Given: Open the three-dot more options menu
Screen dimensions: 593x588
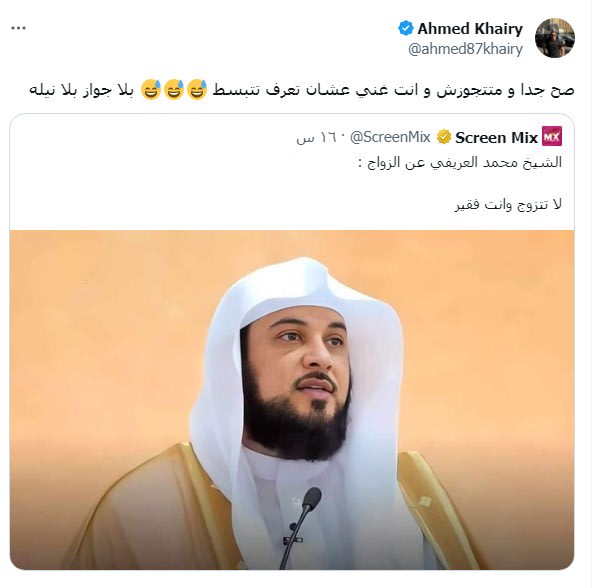Looking at the screenshot, I should (x=19, y=28).
